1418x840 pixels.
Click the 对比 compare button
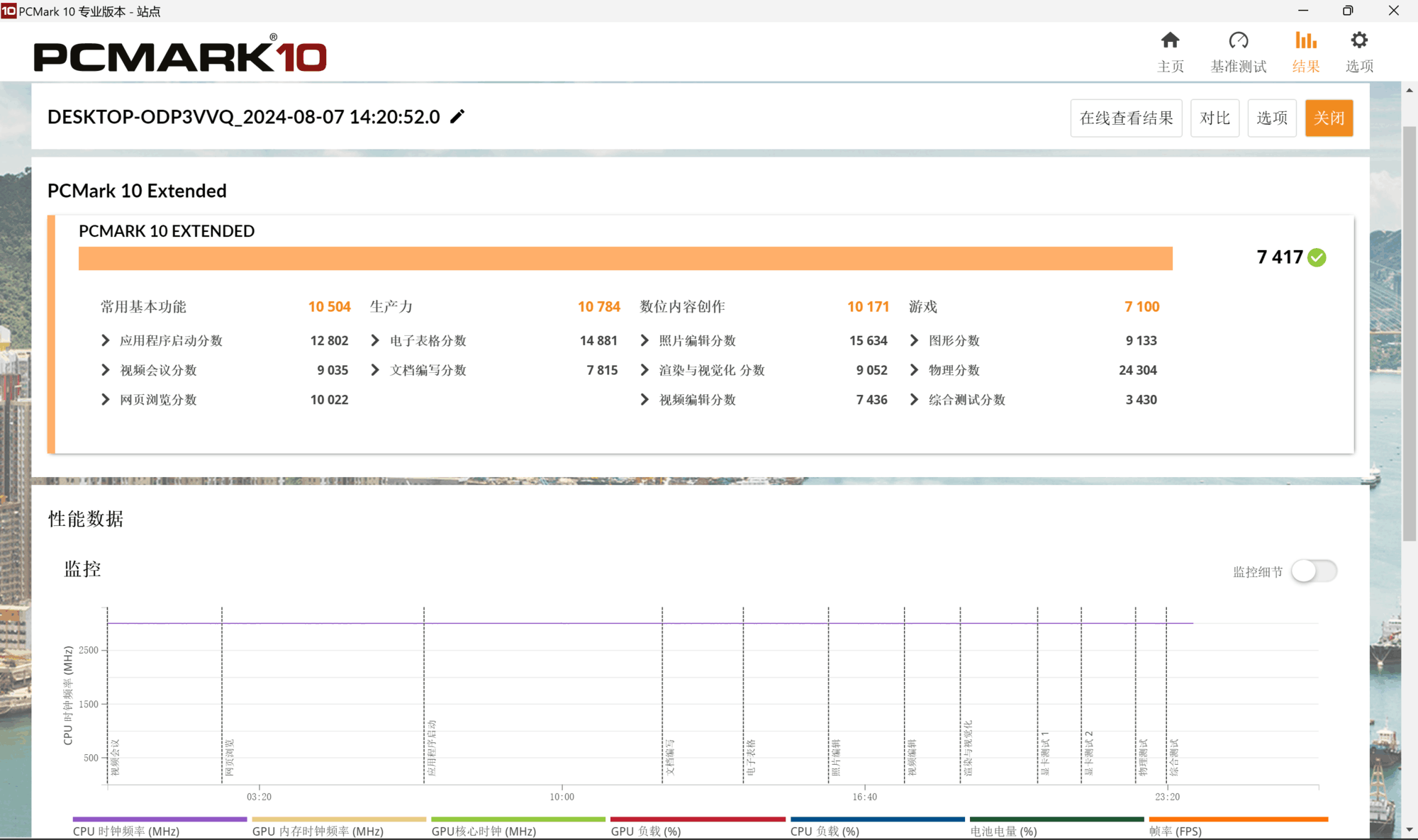click(1215, 118)
